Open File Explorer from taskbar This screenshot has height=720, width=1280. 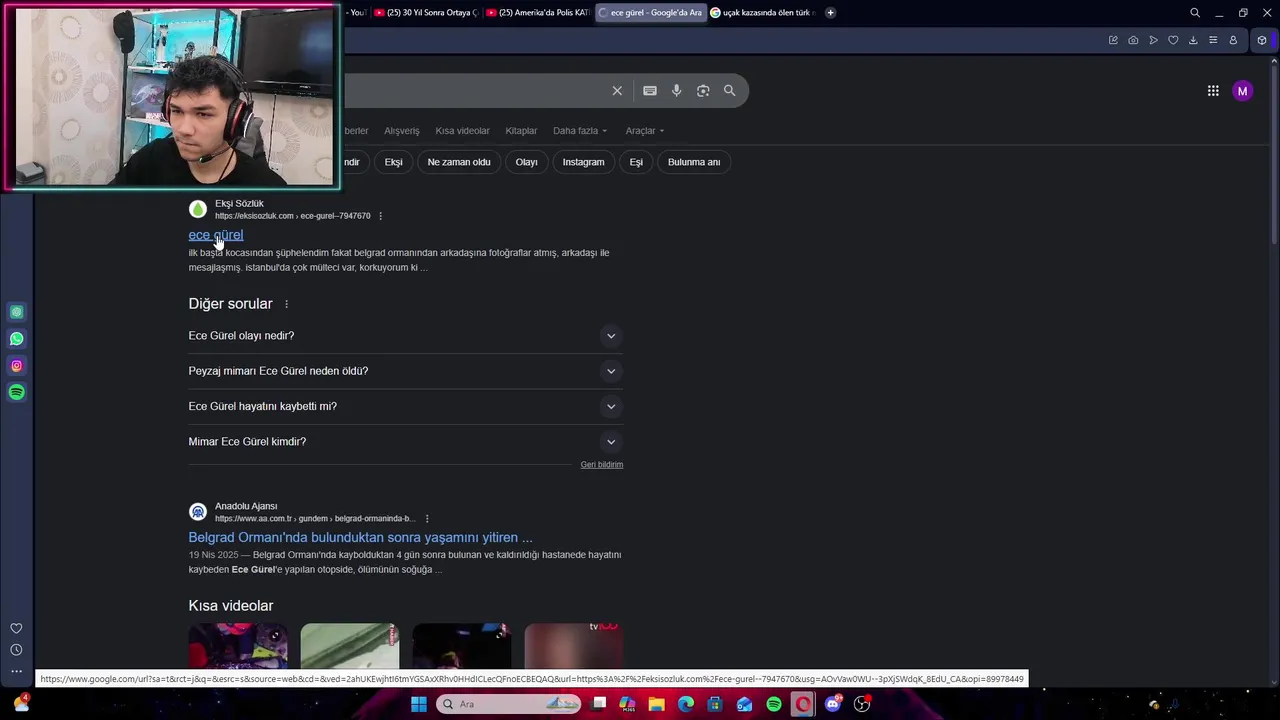tap(657, 704)
